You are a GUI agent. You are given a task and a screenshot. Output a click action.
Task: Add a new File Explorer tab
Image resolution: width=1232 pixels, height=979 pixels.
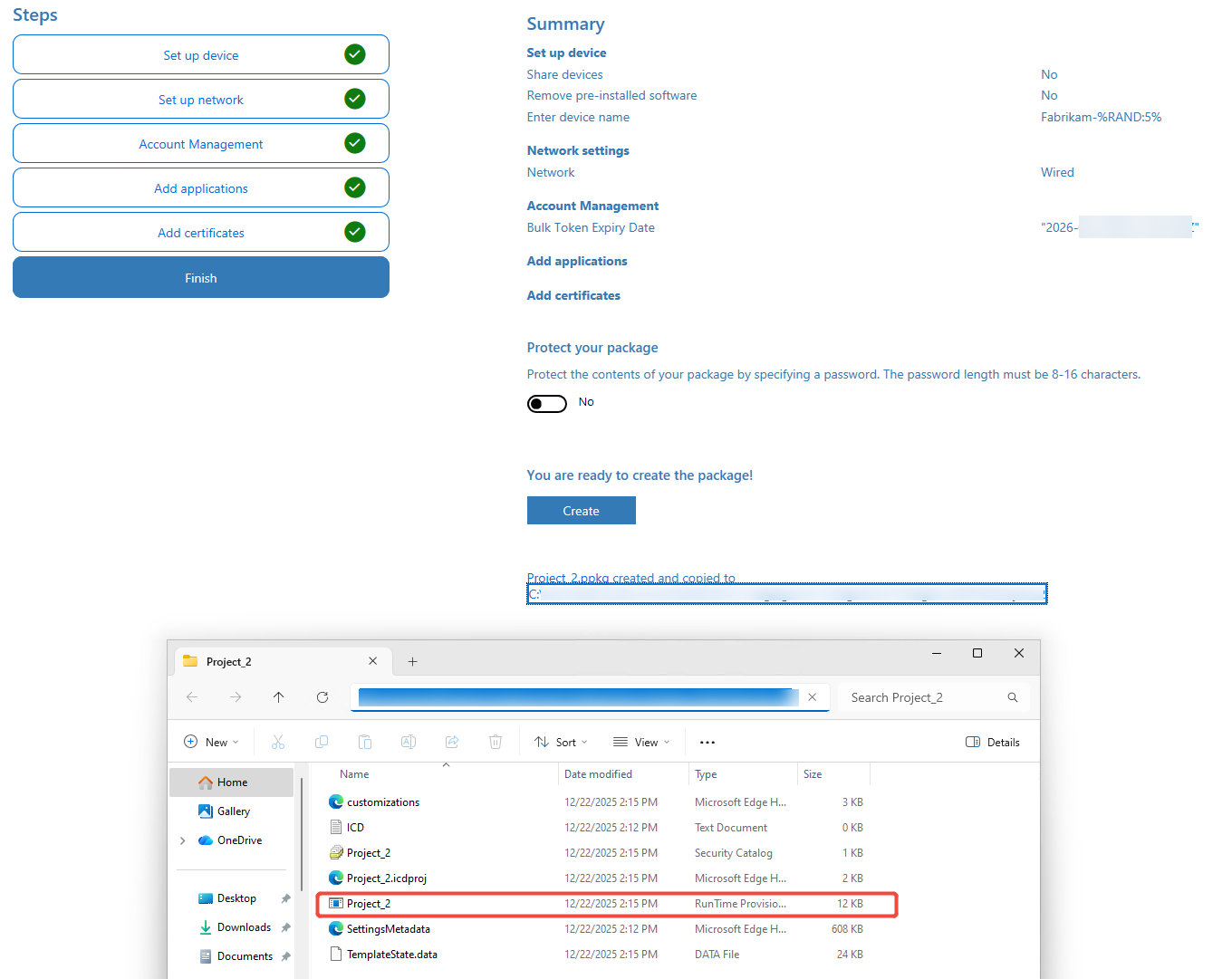click(412, 662)
